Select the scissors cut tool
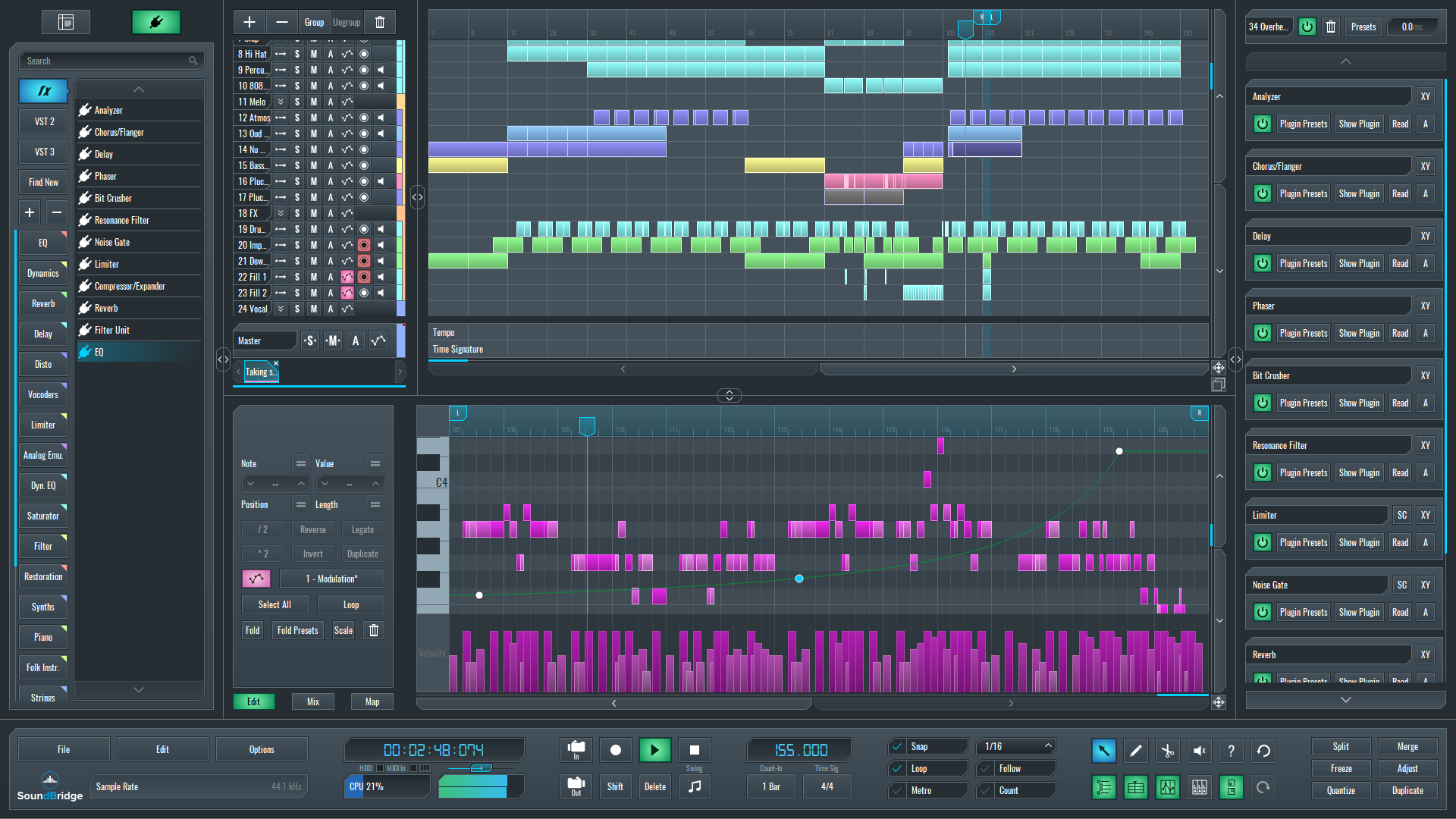 (x=1168, y=751)
